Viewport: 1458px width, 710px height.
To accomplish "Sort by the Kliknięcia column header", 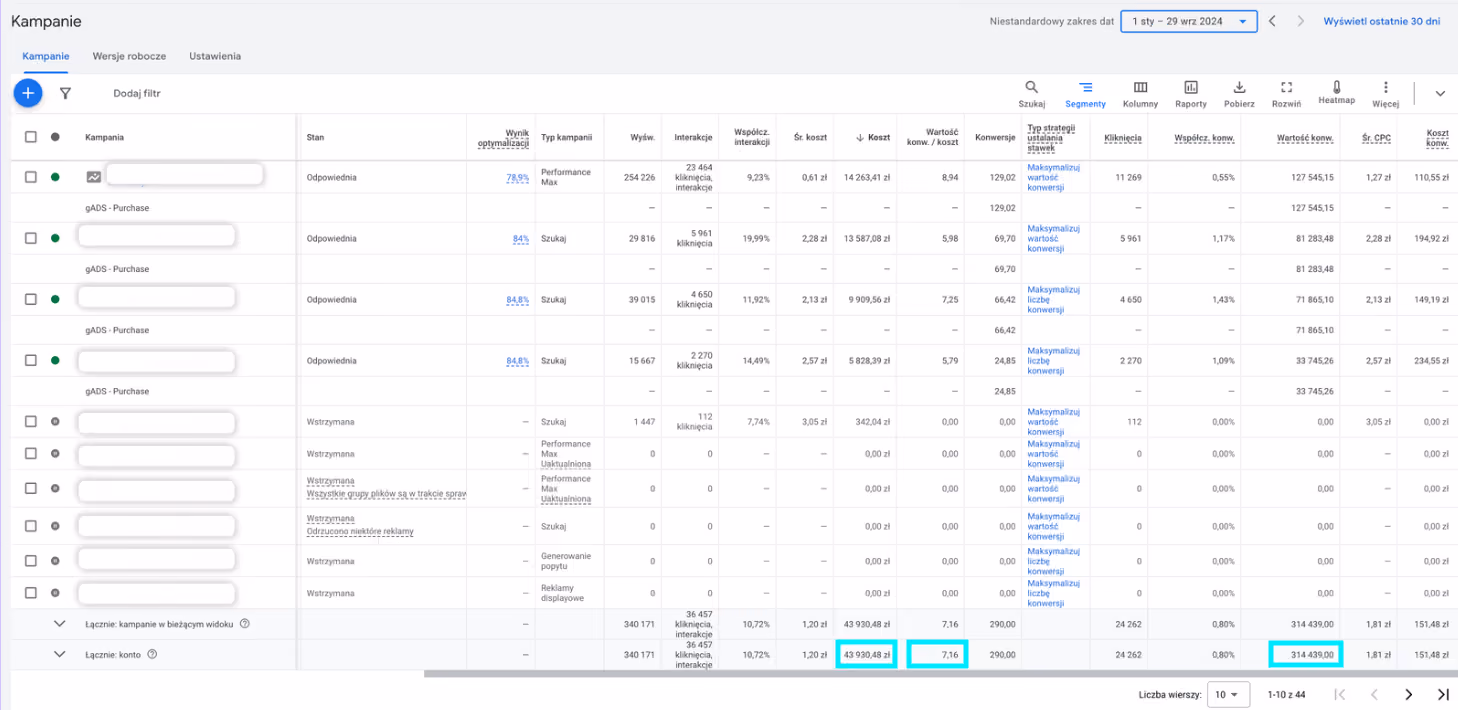I will click(1122, 138).
